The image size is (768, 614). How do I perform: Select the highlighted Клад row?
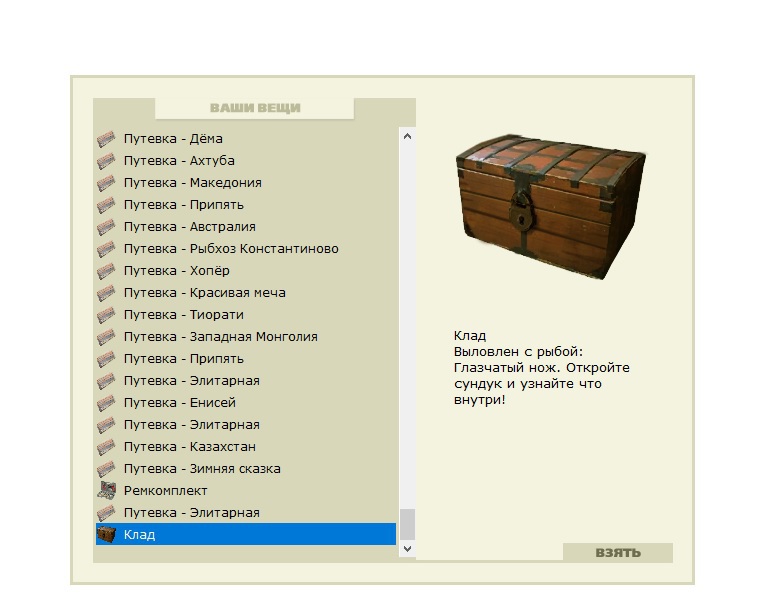click(x=246, y=534)
